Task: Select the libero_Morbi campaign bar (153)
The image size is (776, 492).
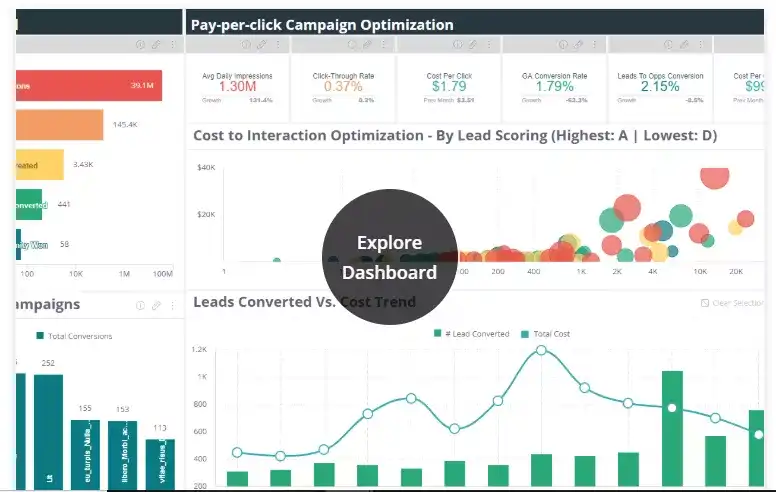Action: click(122, 455)
